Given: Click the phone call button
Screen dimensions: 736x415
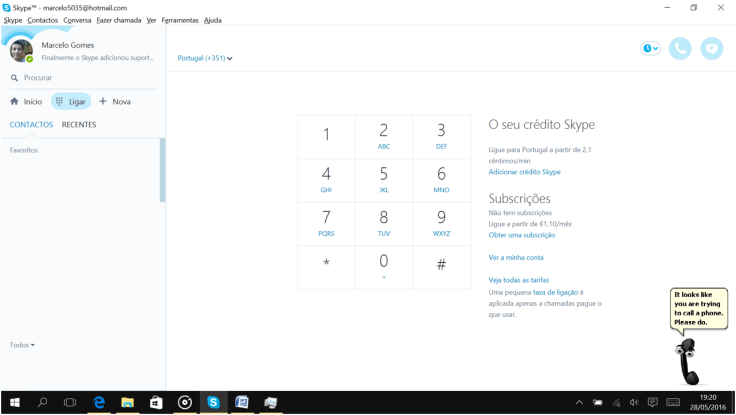Looking at the screenshot, I should click(680, 48).
